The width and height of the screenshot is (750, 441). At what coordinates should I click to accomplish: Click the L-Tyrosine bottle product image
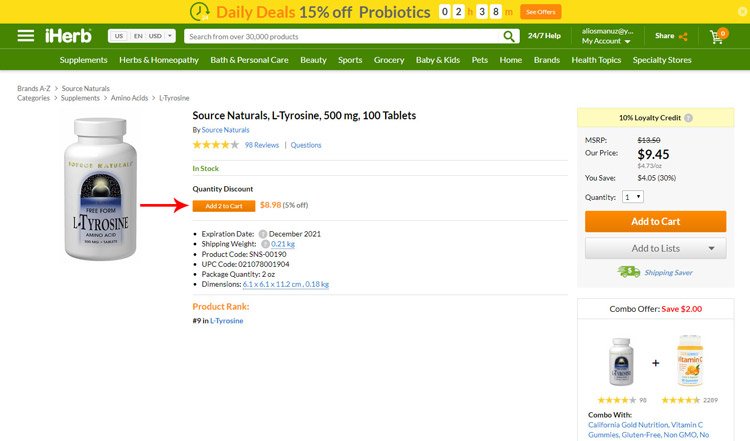(100, 189)
